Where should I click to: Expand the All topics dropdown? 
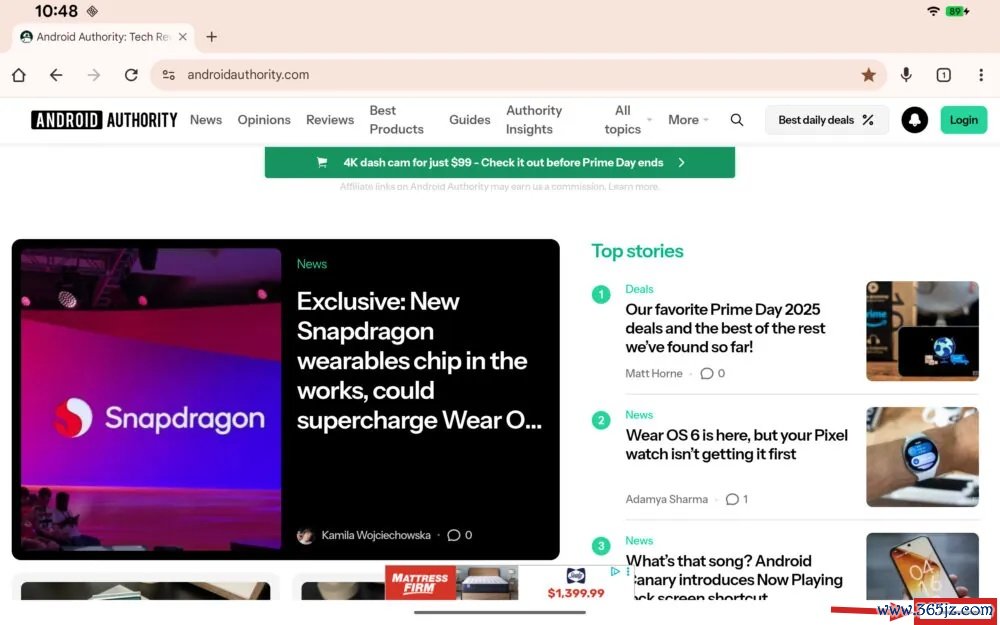coord(628,120)
